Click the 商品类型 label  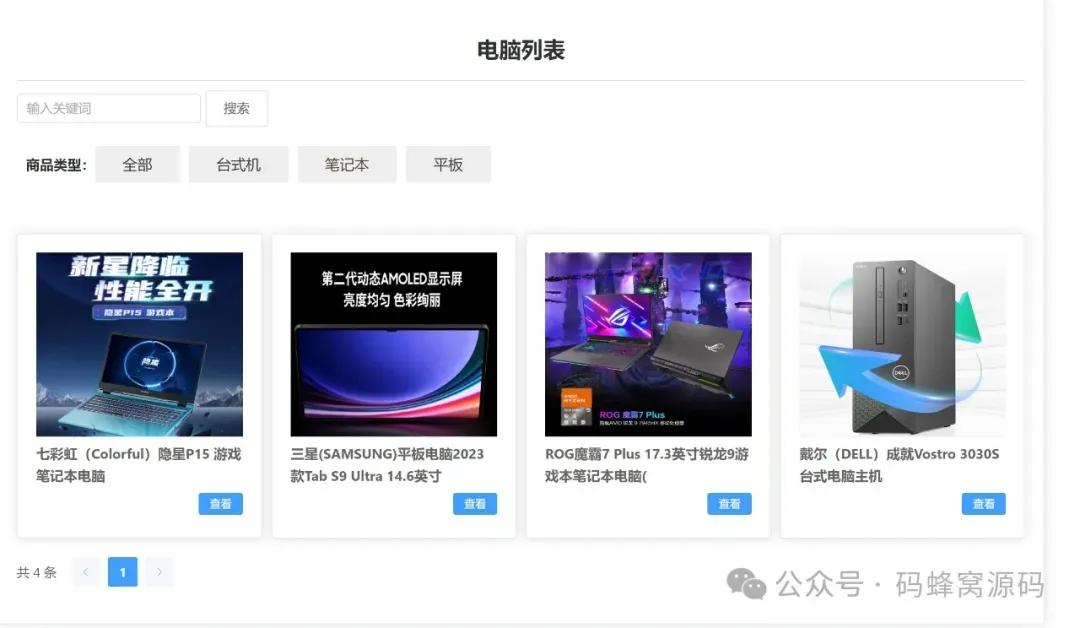click(56, 165)
